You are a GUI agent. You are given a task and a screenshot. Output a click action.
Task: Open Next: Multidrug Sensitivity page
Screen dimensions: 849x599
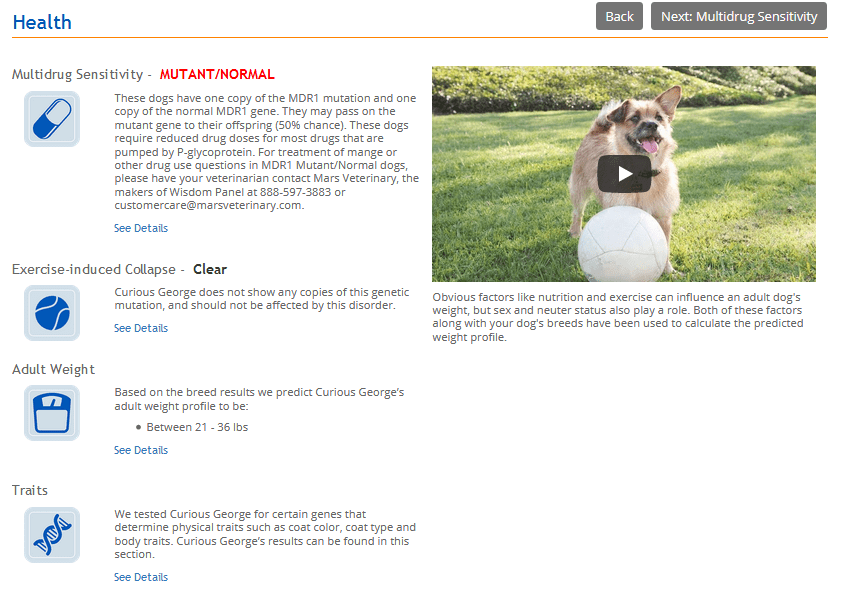coord(739,16)
